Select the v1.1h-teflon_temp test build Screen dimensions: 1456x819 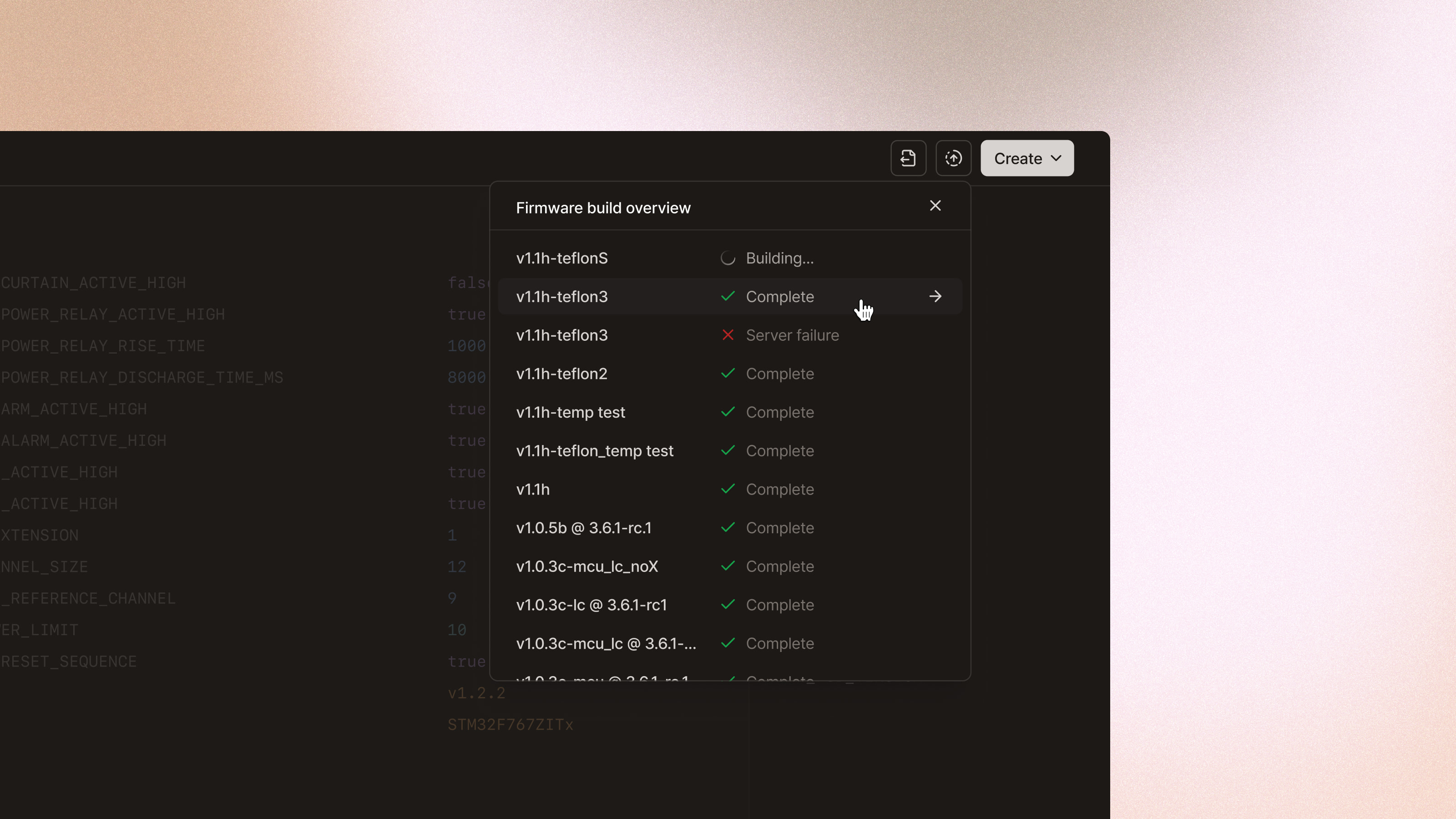pos(594,451)
